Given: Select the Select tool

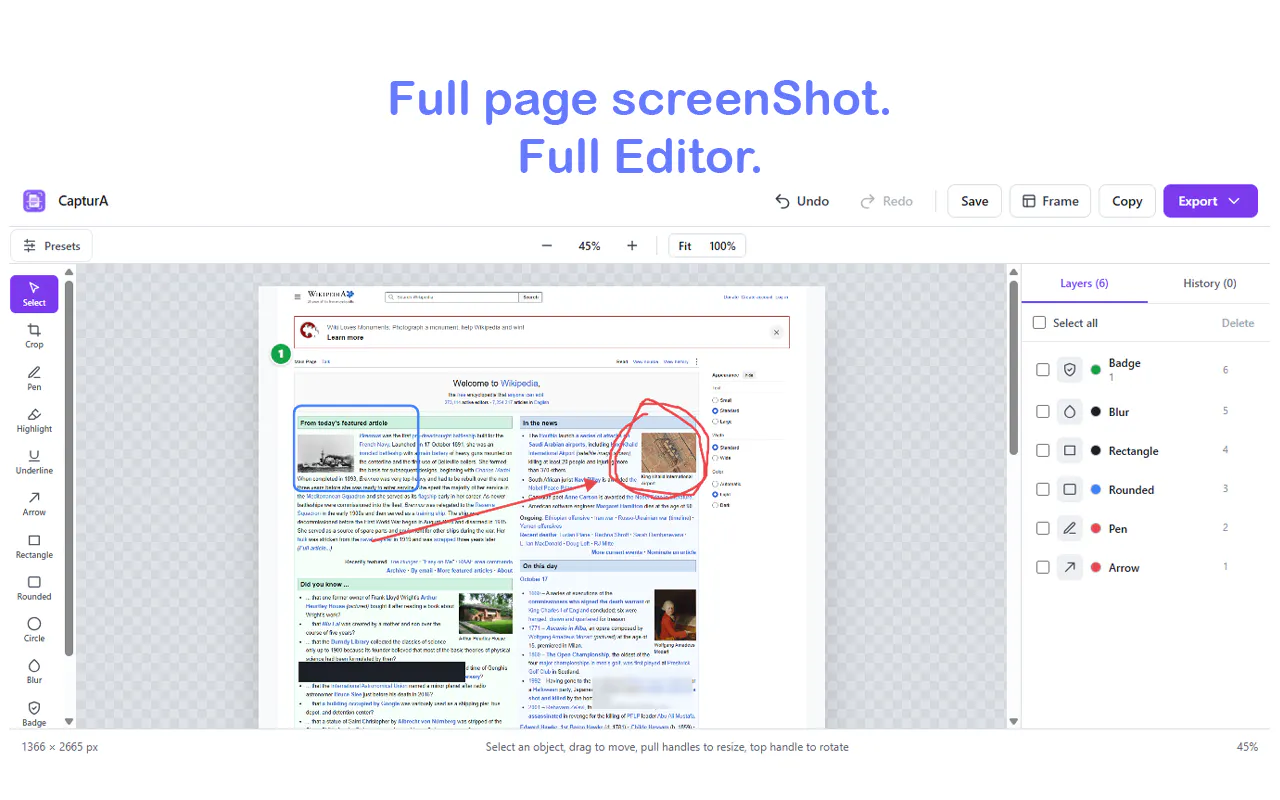Looking at the screenshot, I should pos(34,293).
